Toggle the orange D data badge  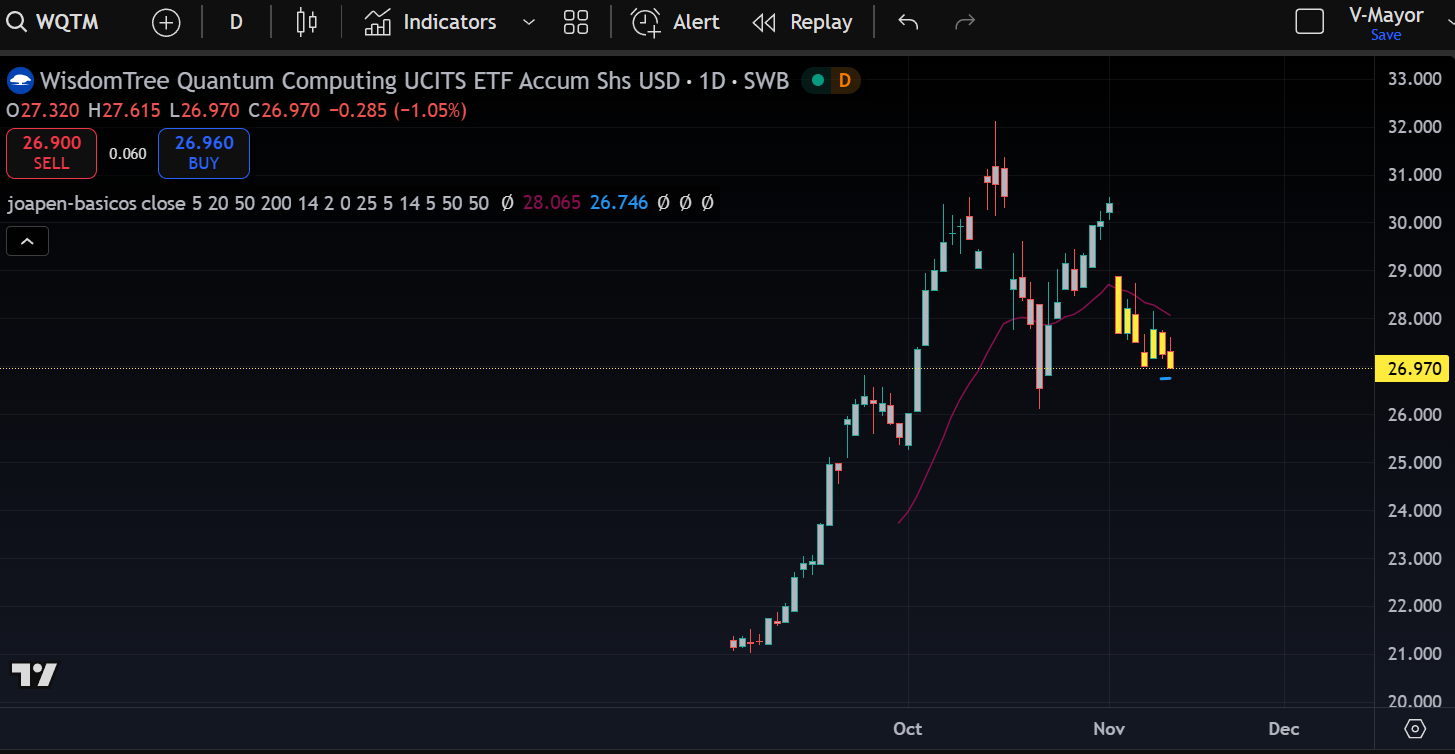(844, 81)
